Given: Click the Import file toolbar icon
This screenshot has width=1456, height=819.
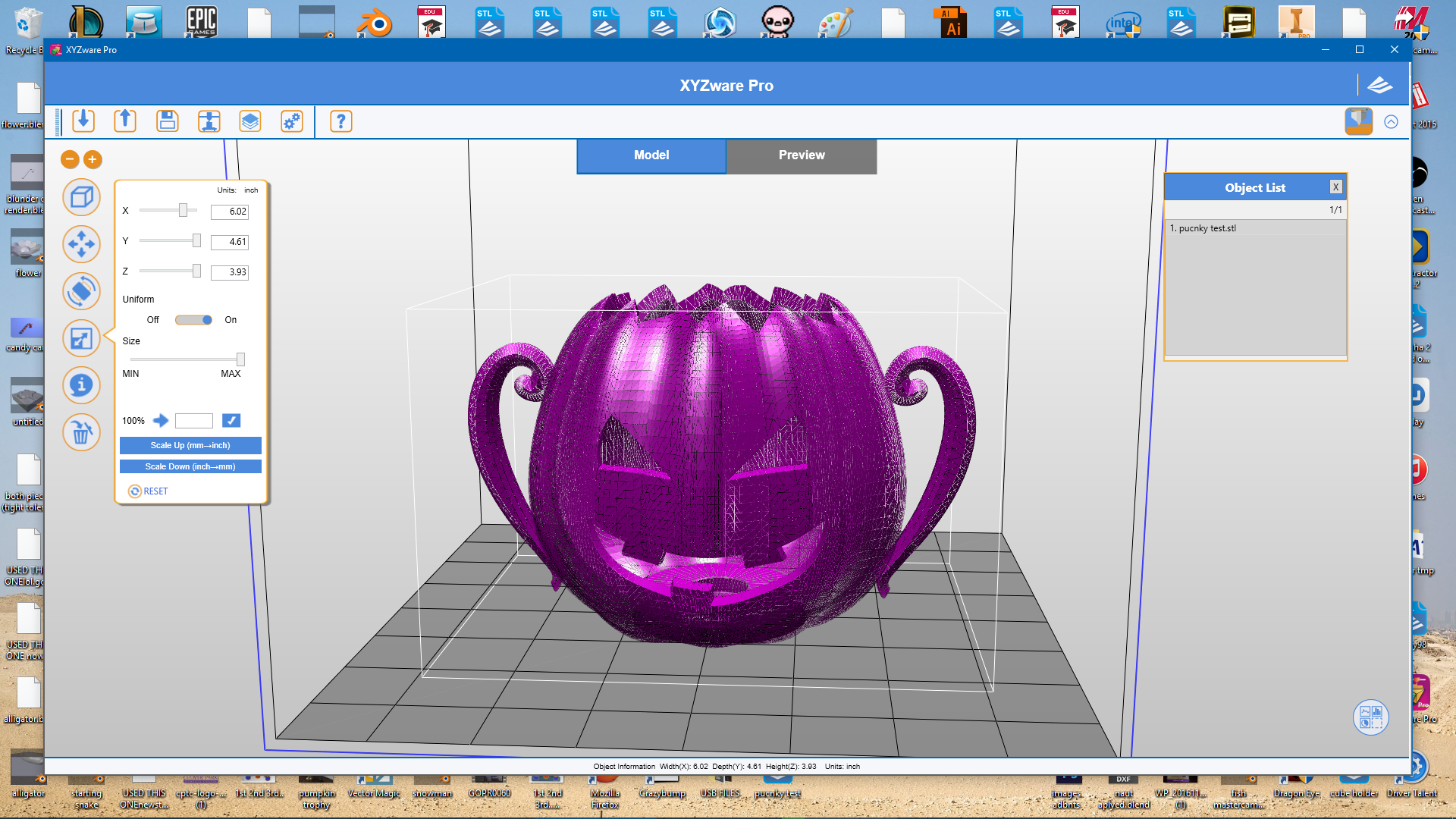Looking at the screenshot, I should coord(83,121).
